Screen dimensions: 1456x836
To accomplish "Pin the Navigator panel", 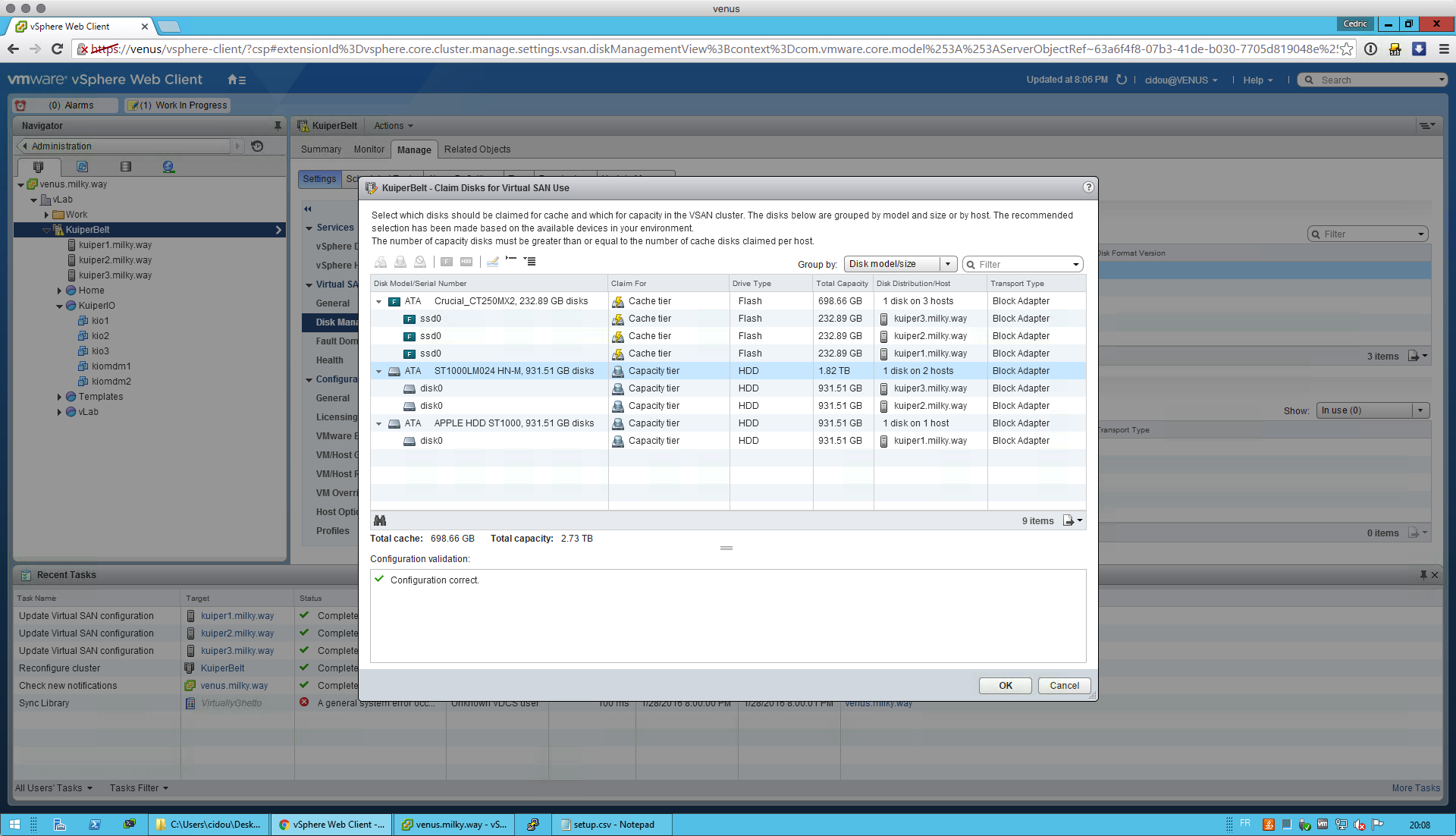I will [278, 126].
